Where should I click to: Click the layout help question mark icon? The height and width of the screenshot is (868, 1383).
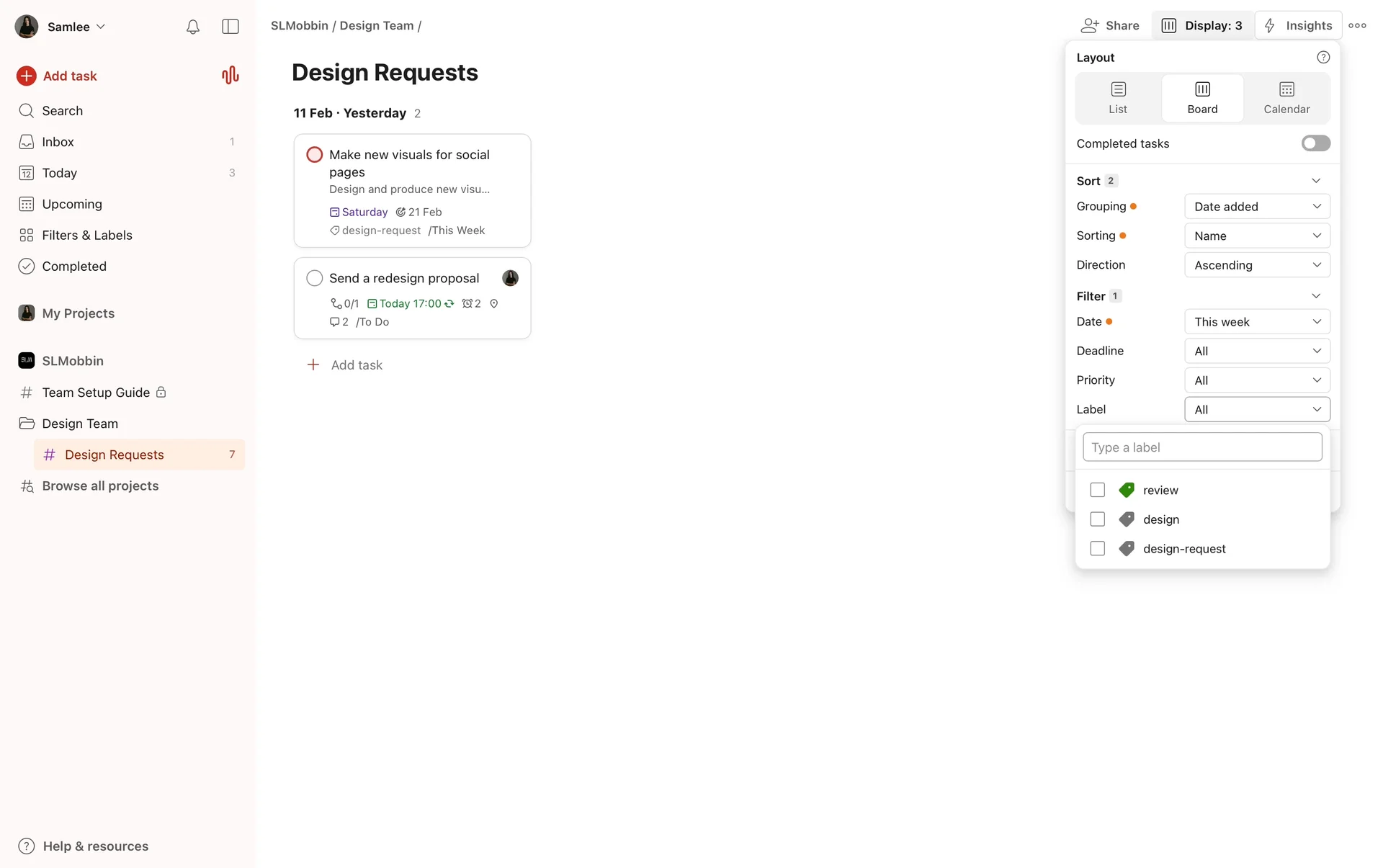(x=1323, y=58)
